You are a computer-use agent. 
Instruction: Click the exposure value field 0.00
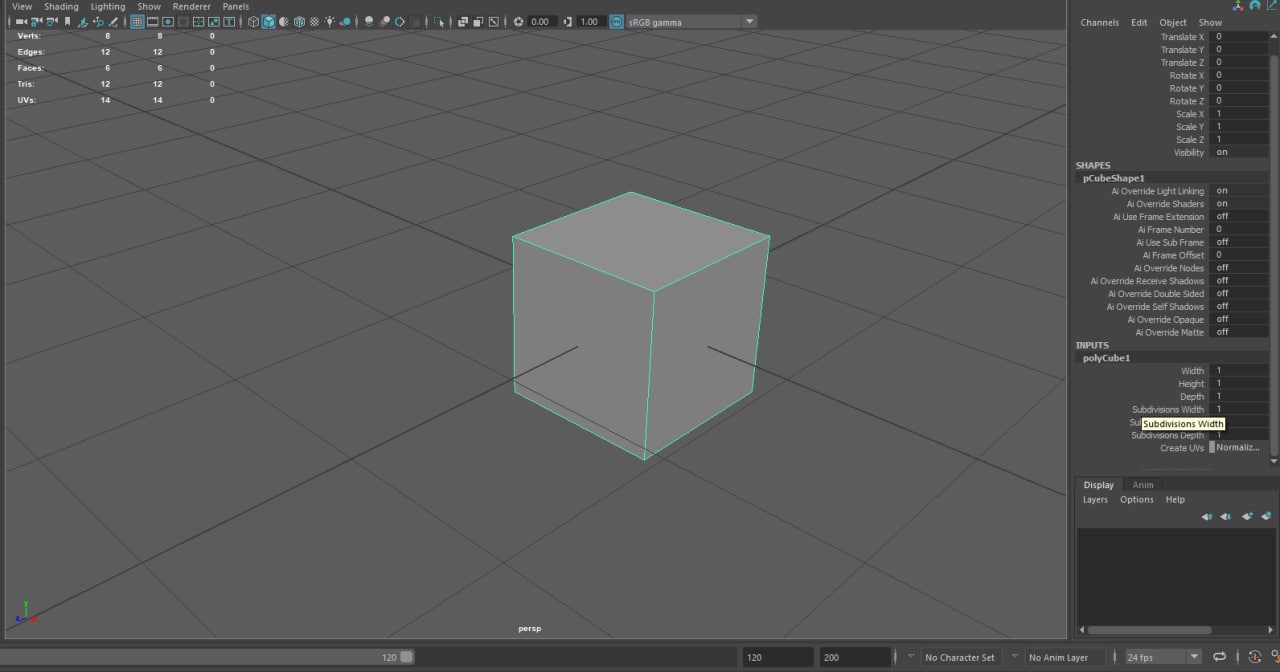coord(541,21)
